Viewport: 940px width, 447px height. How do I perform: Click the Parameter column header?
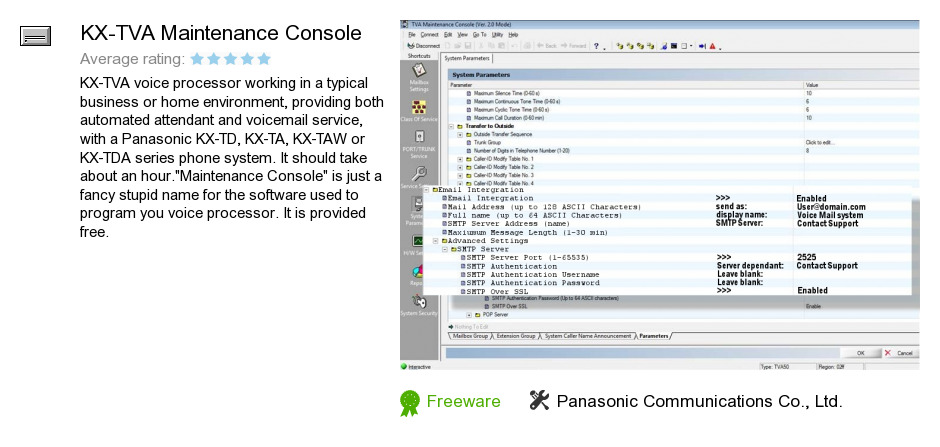[x=462, y=85]
